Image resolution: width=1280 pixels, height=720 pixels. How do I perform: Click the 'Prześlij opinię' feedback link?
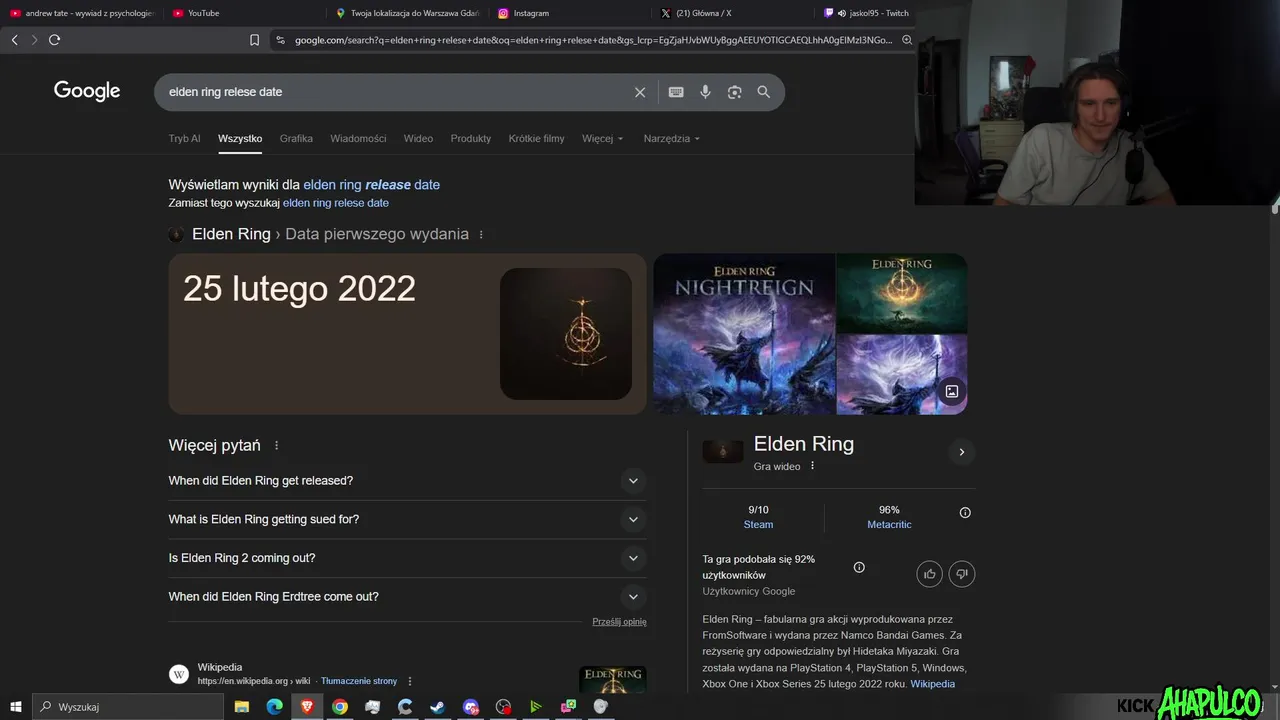point(619,622)
